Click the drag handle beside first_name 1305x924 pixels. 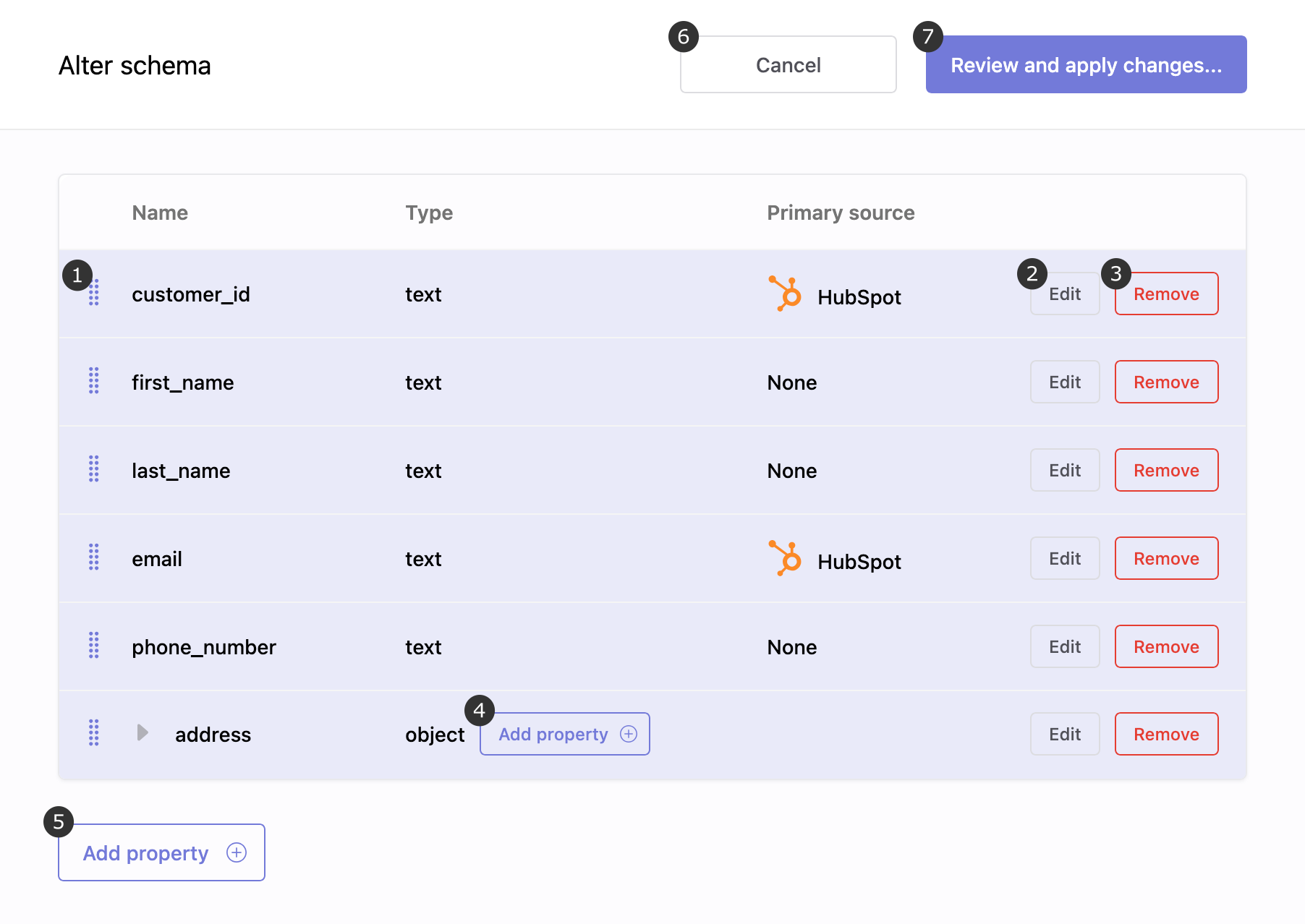[94, 381]
